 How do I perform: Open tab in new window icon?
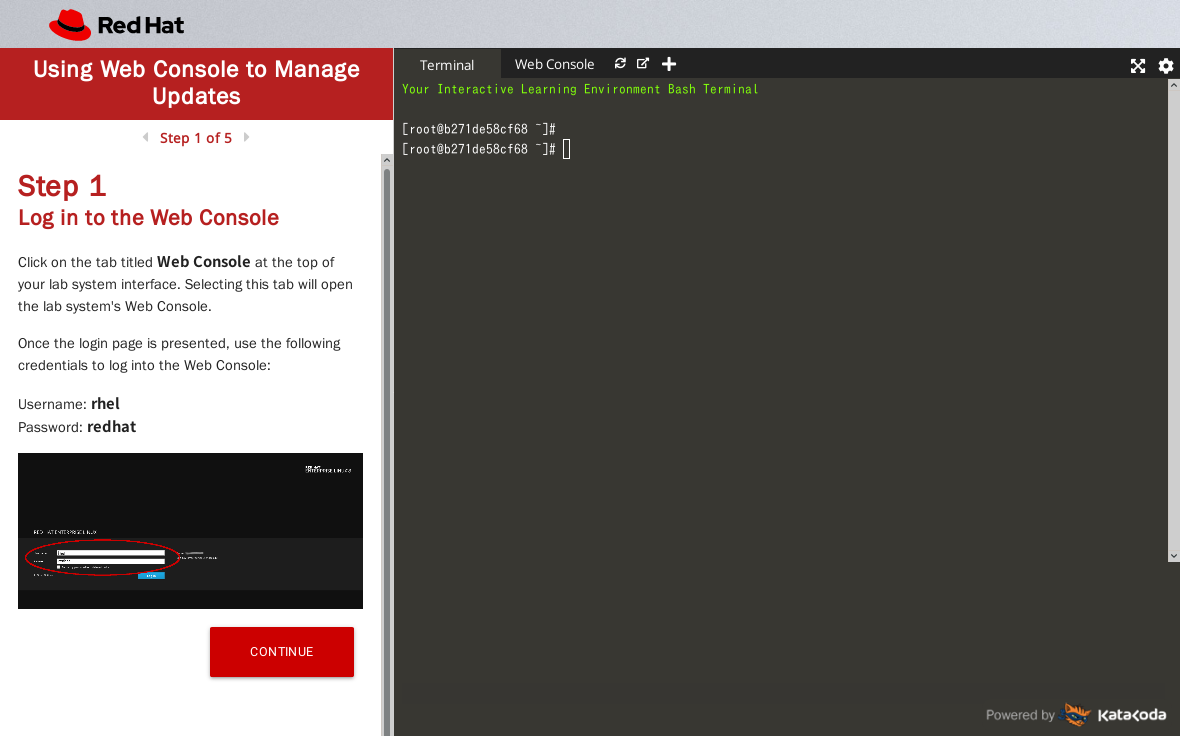click(x=643, y=64)
